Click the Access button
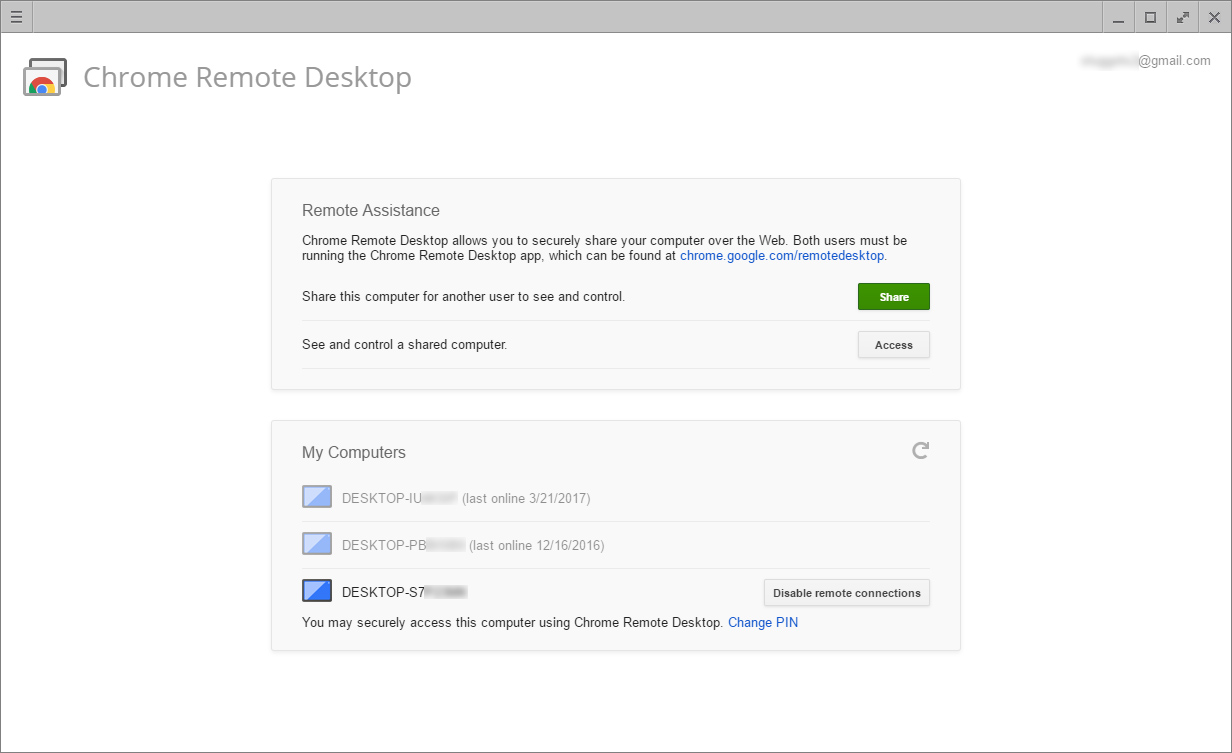This screenshot has width=1232, height=753. [893, 345]
